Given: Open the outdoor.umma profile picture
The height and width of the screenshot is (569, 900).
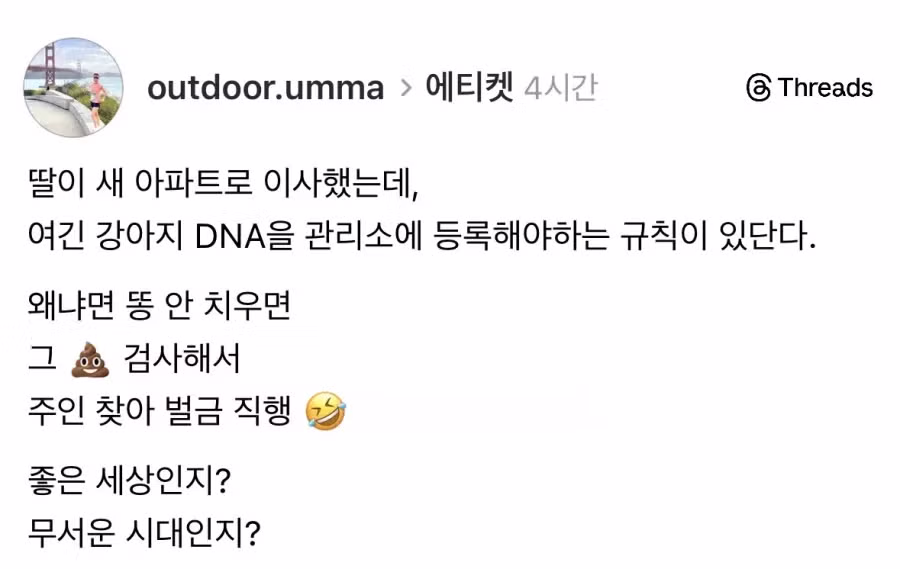Looking at the screenshot, I should tap(73, 88).
